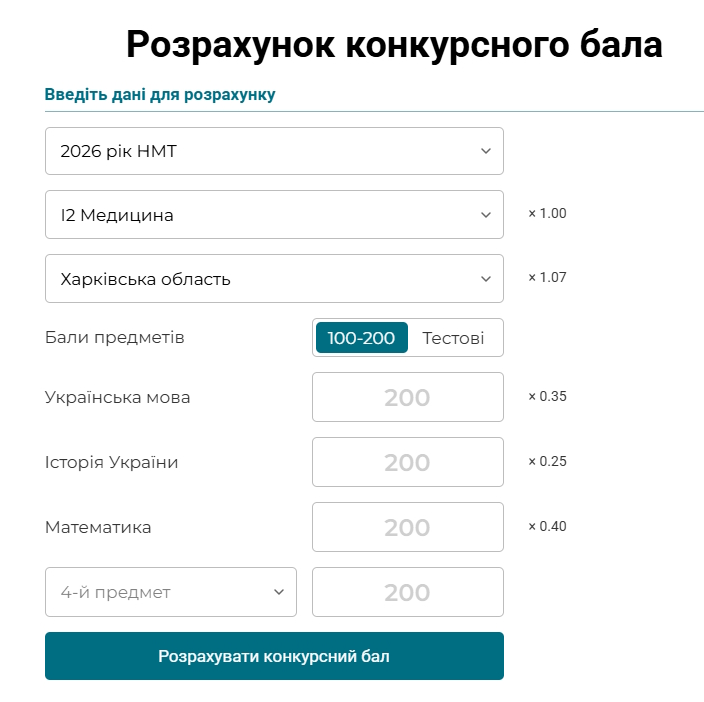This screenshot has width=704, height=702.
Task: Click the Введіть дані для розрахунку label
Action: click(x=160, y=95)
